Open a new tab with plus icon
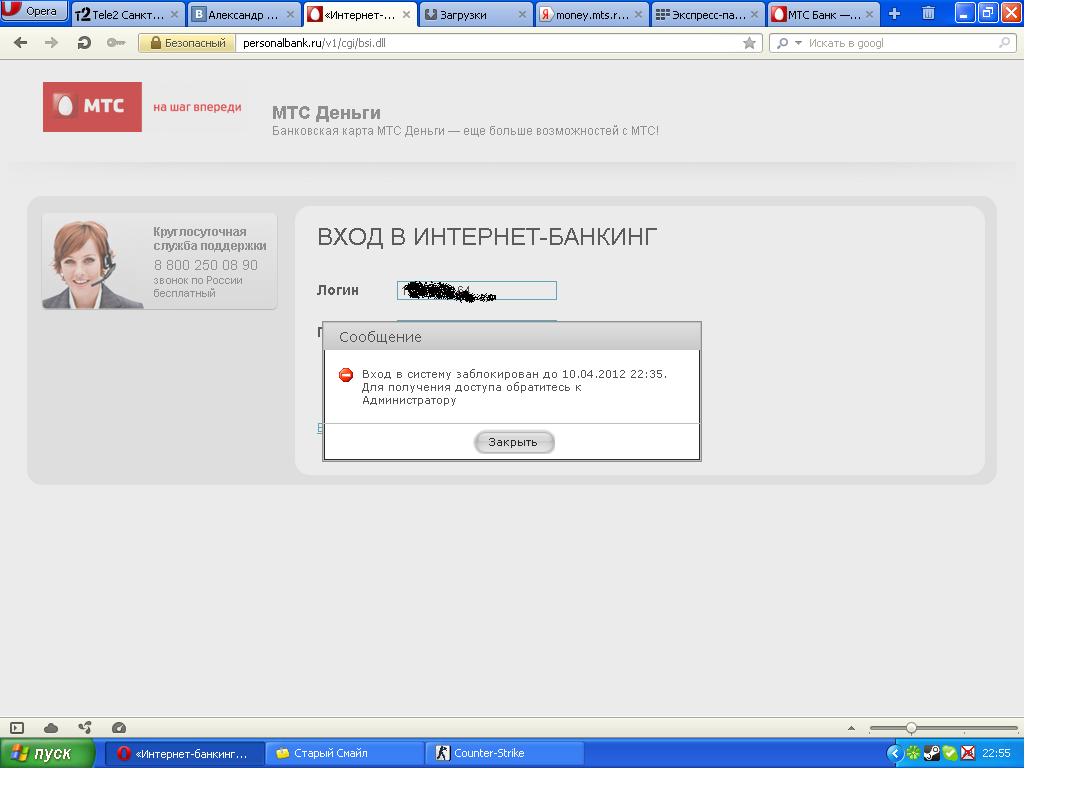Image resolution: width=1090 pixels, height=812 pixels. [x=895, y=13]
